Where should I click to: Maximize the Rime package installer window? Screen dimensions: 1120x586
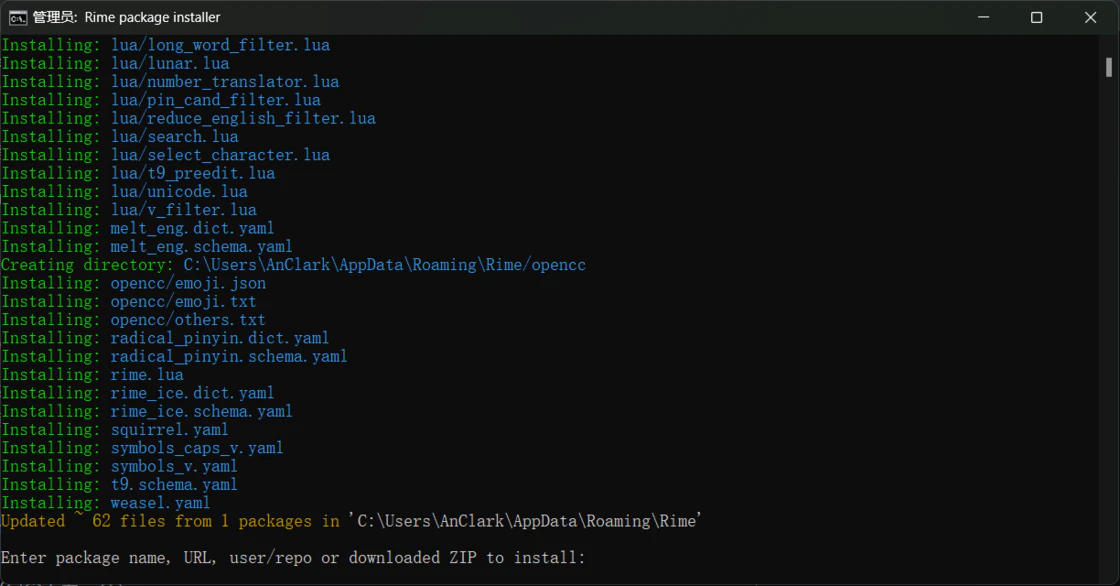pos(1037,17)
